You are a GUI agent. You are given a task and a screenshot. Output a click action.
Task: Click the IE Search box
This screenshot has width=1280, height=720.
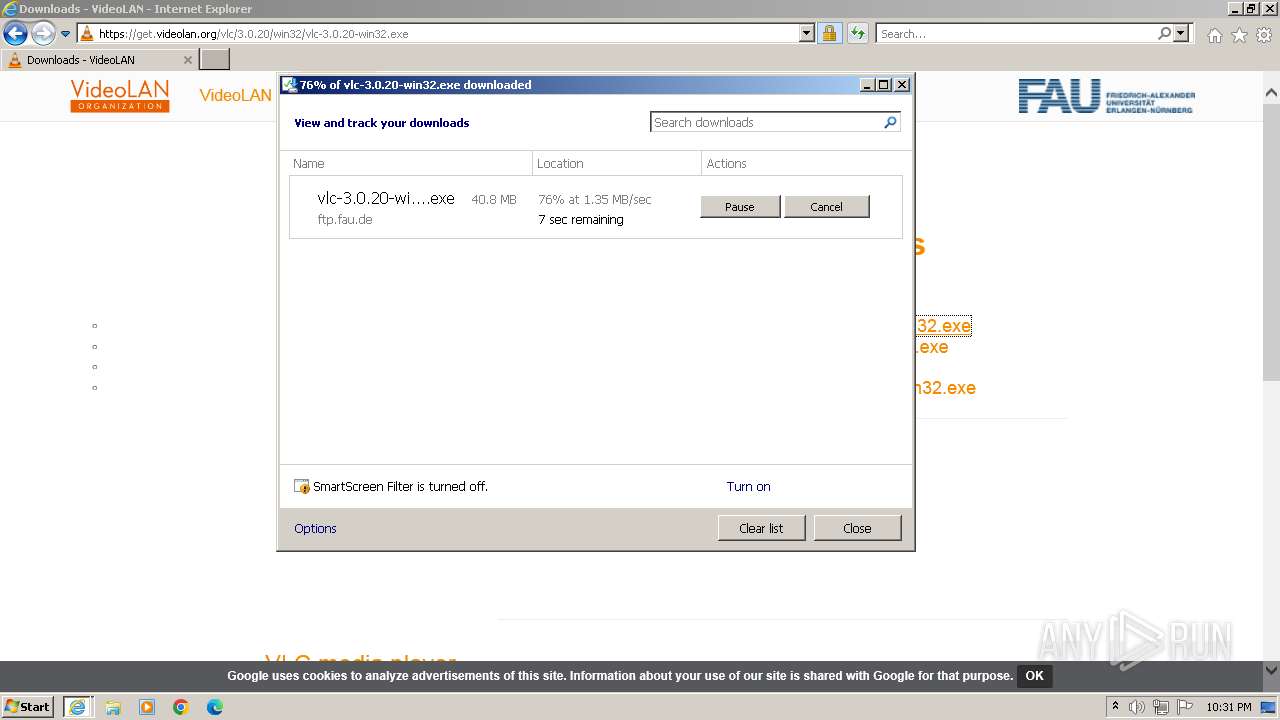(x=1016, y=34)
